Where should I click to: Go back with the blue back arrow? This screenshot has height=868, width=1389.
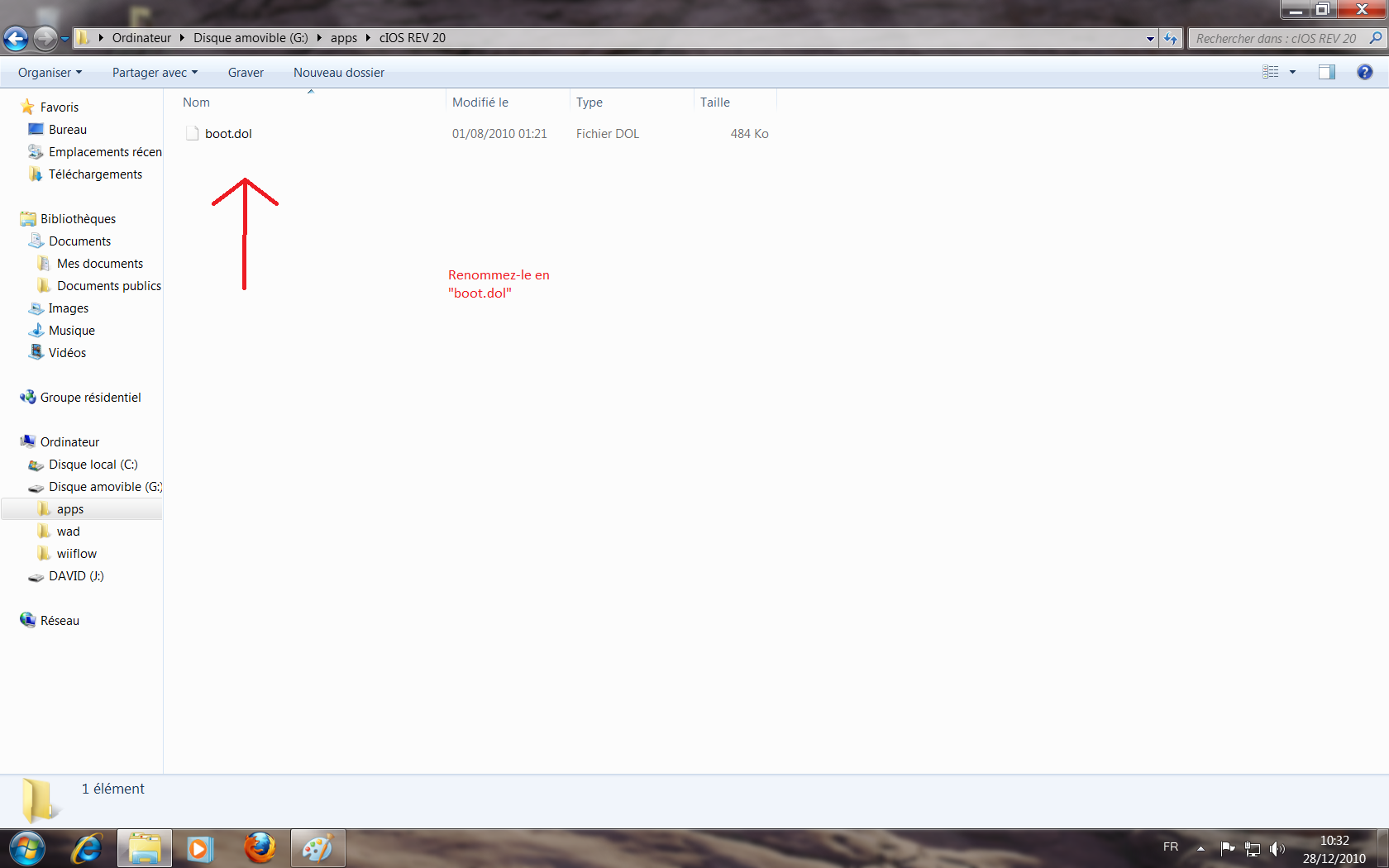coord(16,38)
